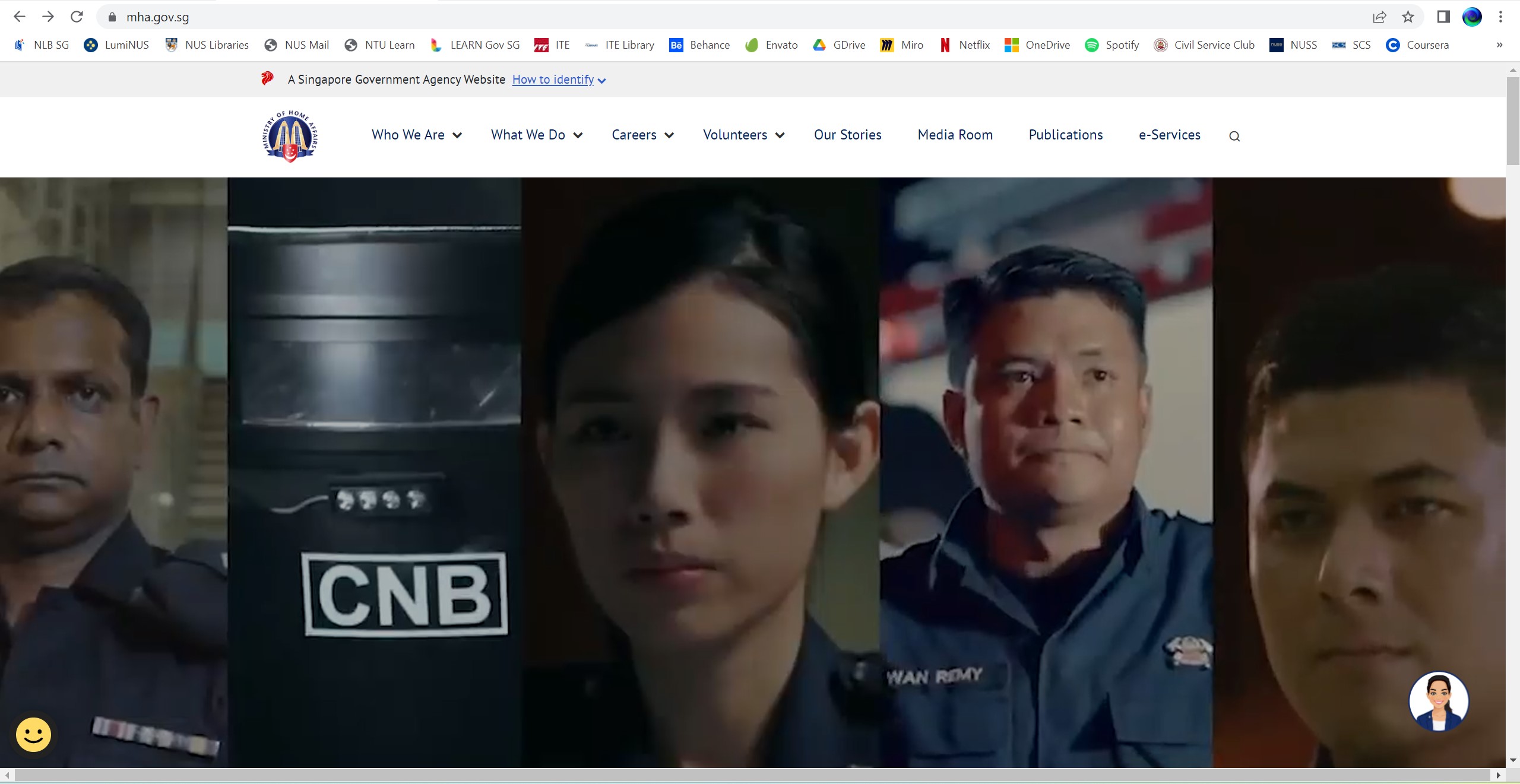Expand the Careers dropdown
The image size is (1520, 784).
coord(642,135)
